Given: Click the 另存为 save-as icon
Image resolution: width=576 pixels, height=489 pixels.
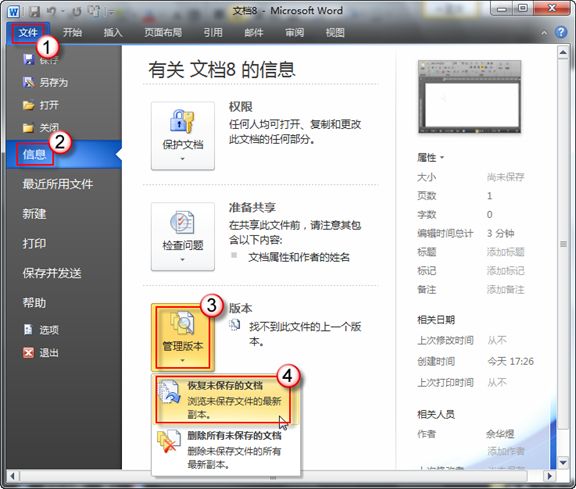Looking at the screenshot, I should point(28,82).
